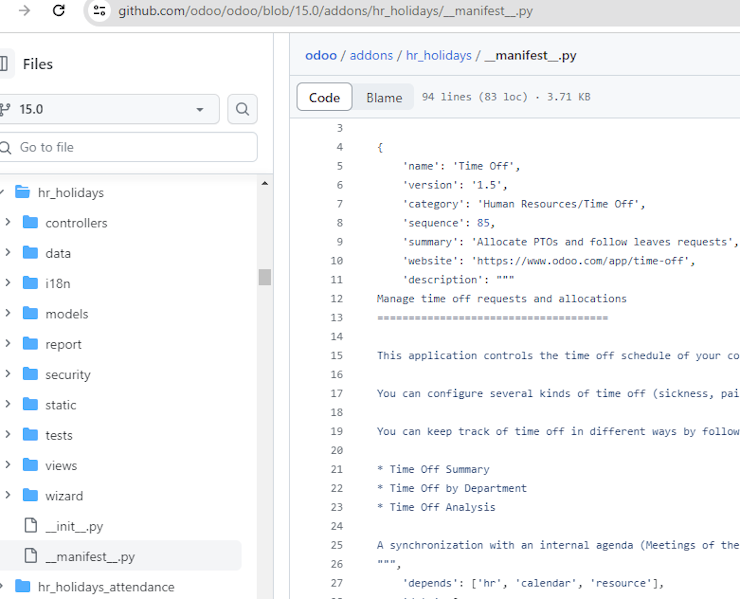Viewport: 740px width, 599px height.
Task: Expand the static folder chevron
Action: pyautogui.click(x=8, y=404)
